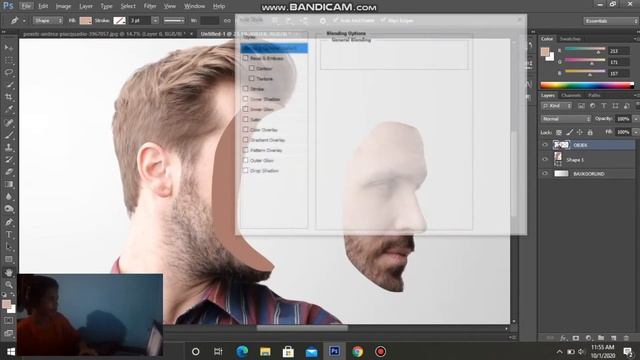Click the link width and height icon
The height and width of the screenshot is (360, 640).
coord(227,20)
